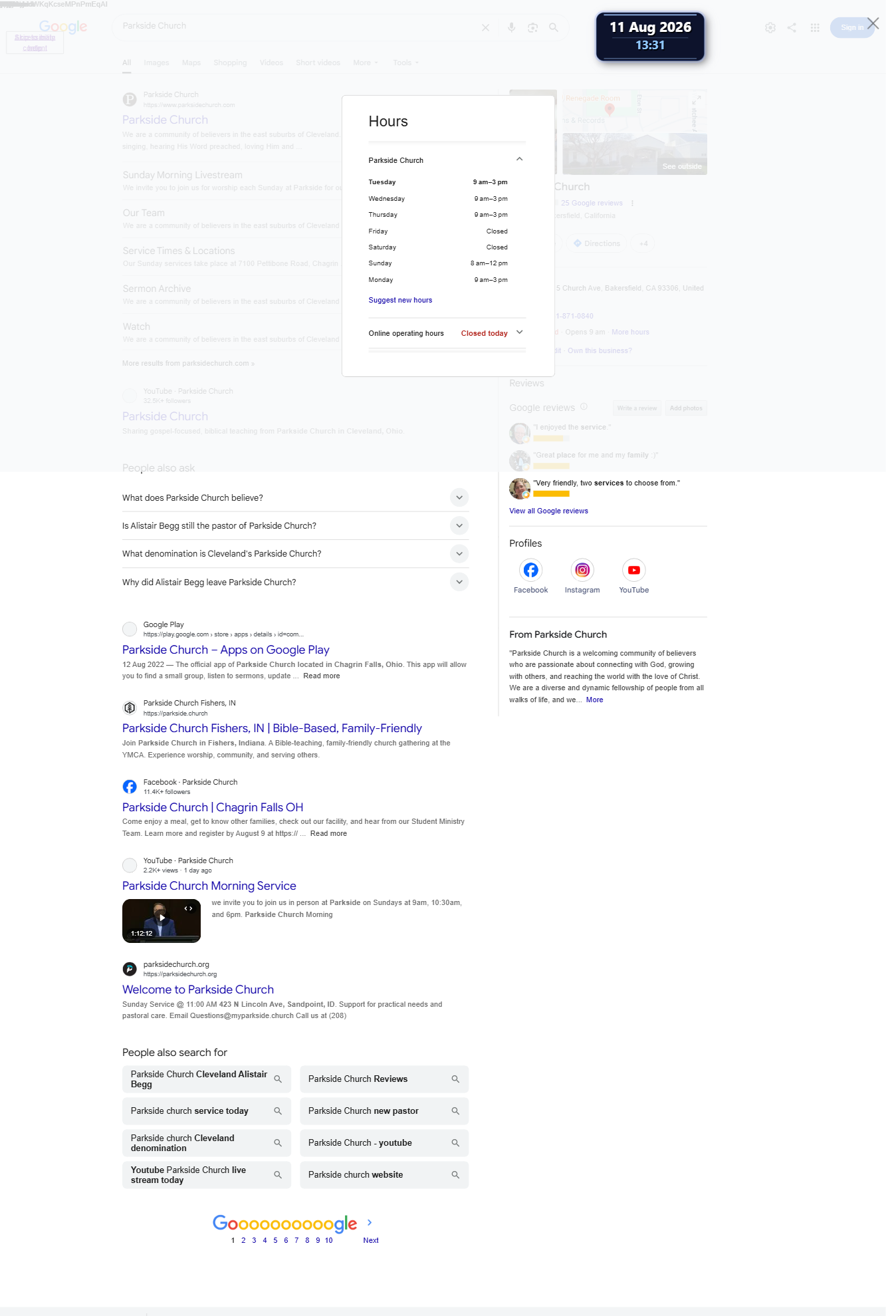Viewport: 896px width, 1316px height.
Task: Open "Parkside Church Fishers, IN" result title
Action: point(272,728)
